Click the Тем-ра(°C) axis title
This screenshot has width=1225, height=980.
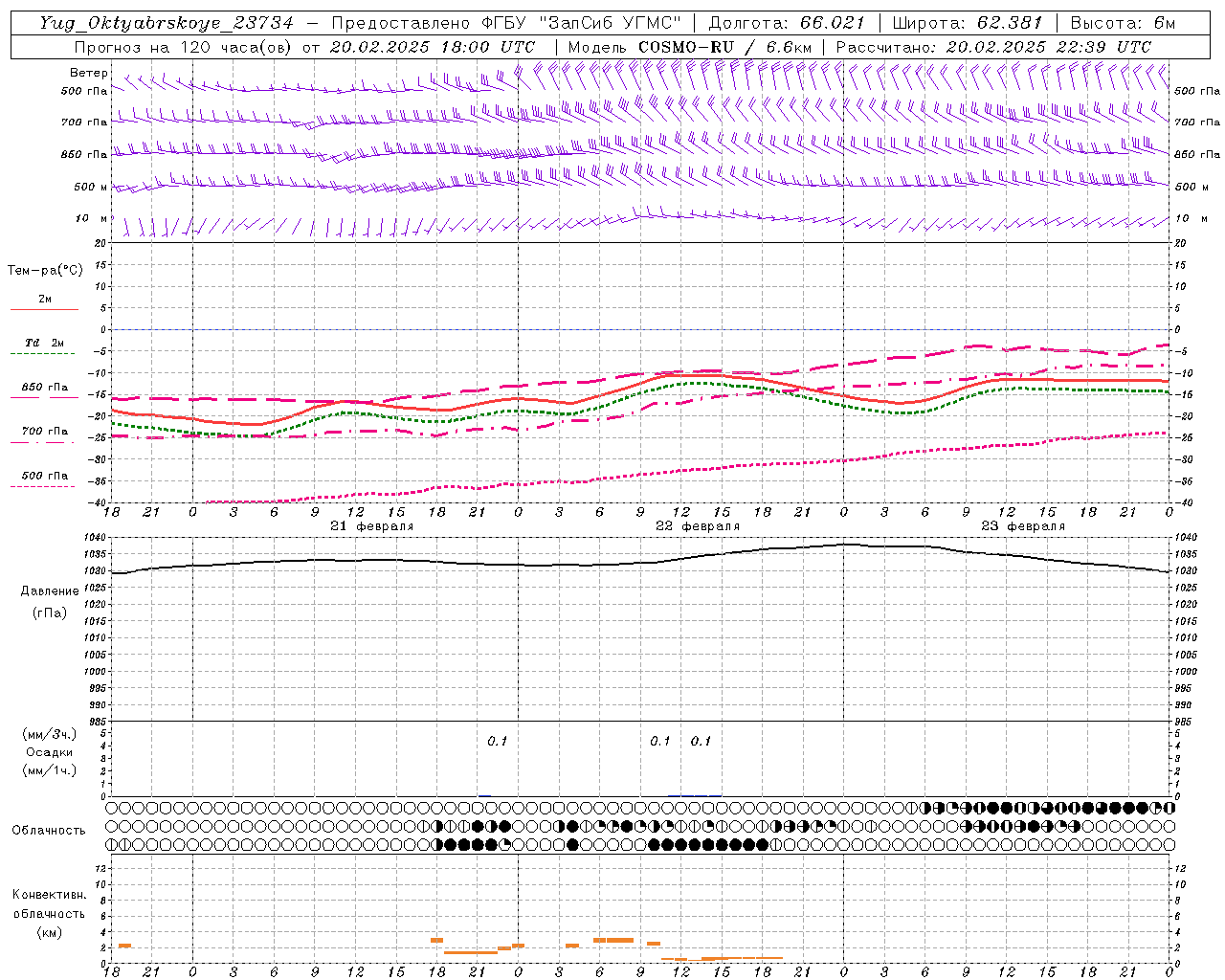click(x=45, y=271)
